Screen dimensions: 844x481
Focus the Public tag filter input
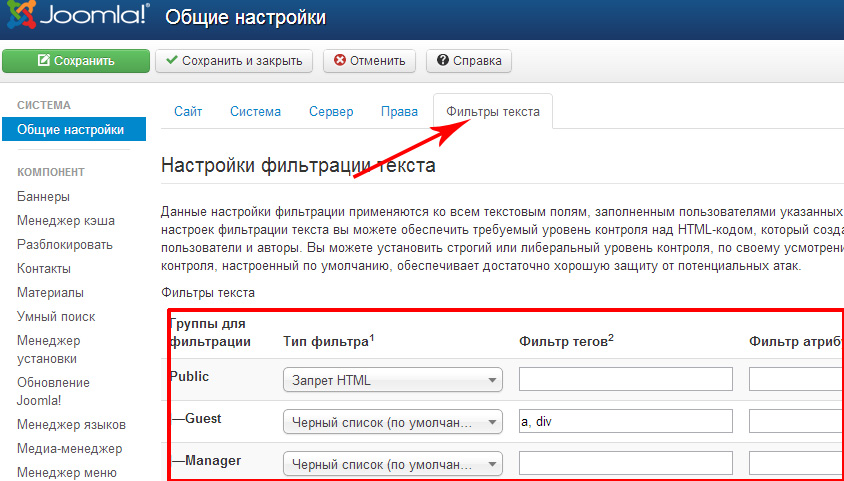pyautogui.click(x=625, y=379)
